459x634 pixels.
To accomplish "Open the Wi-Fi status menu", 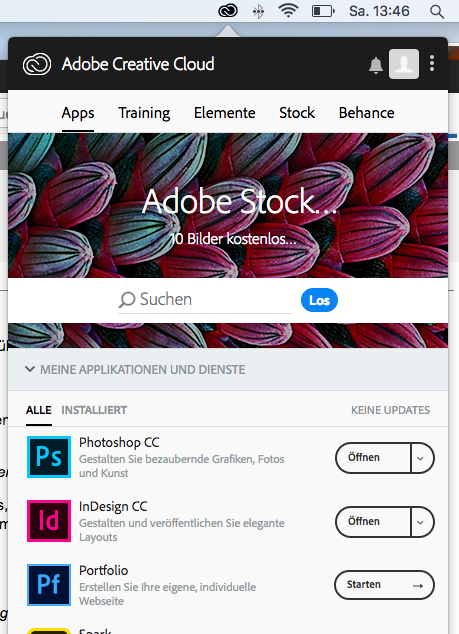I will (x=288, y=11).
